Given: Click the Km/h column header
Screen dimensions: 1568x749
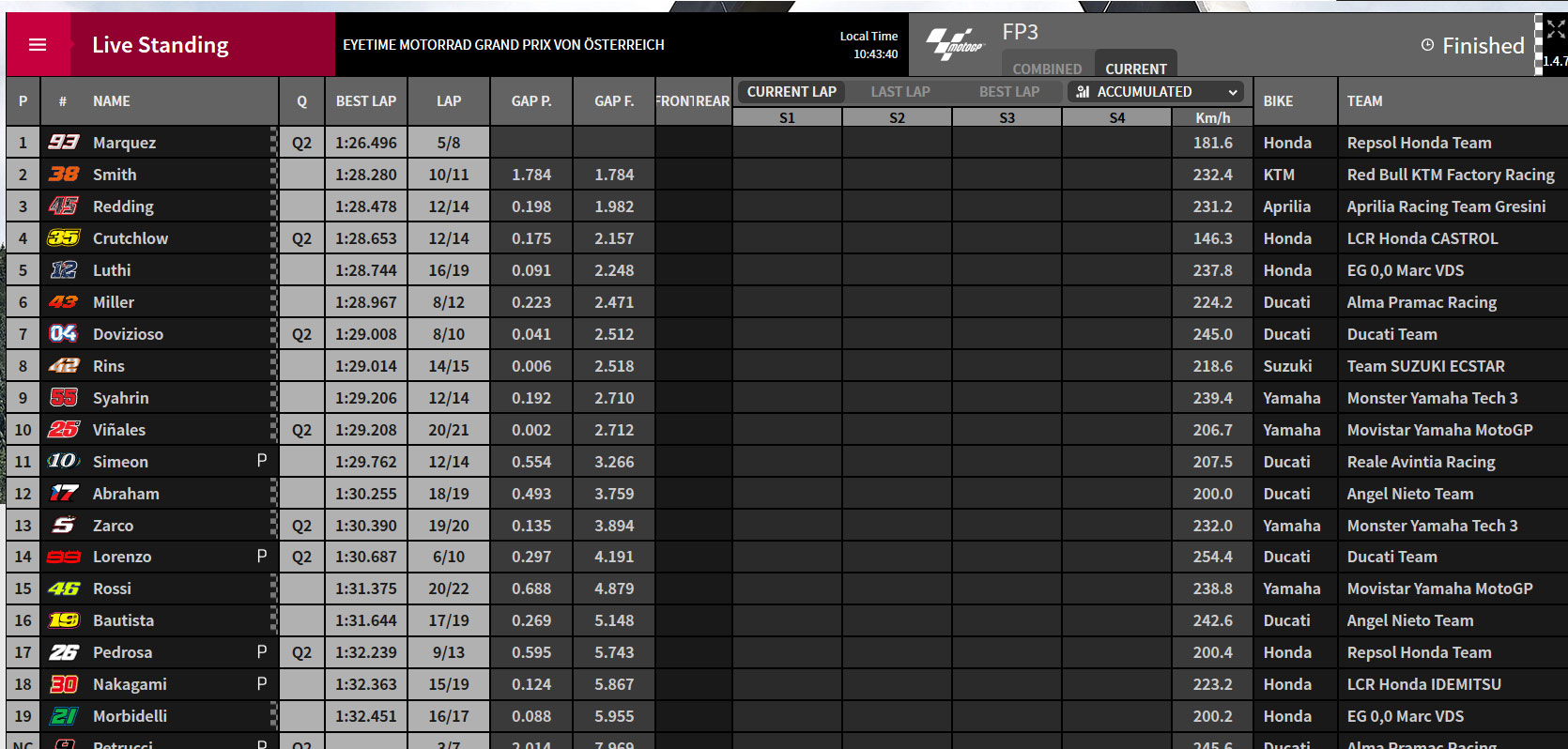Looking at the screenshot, I should (x=1213, y=117).
